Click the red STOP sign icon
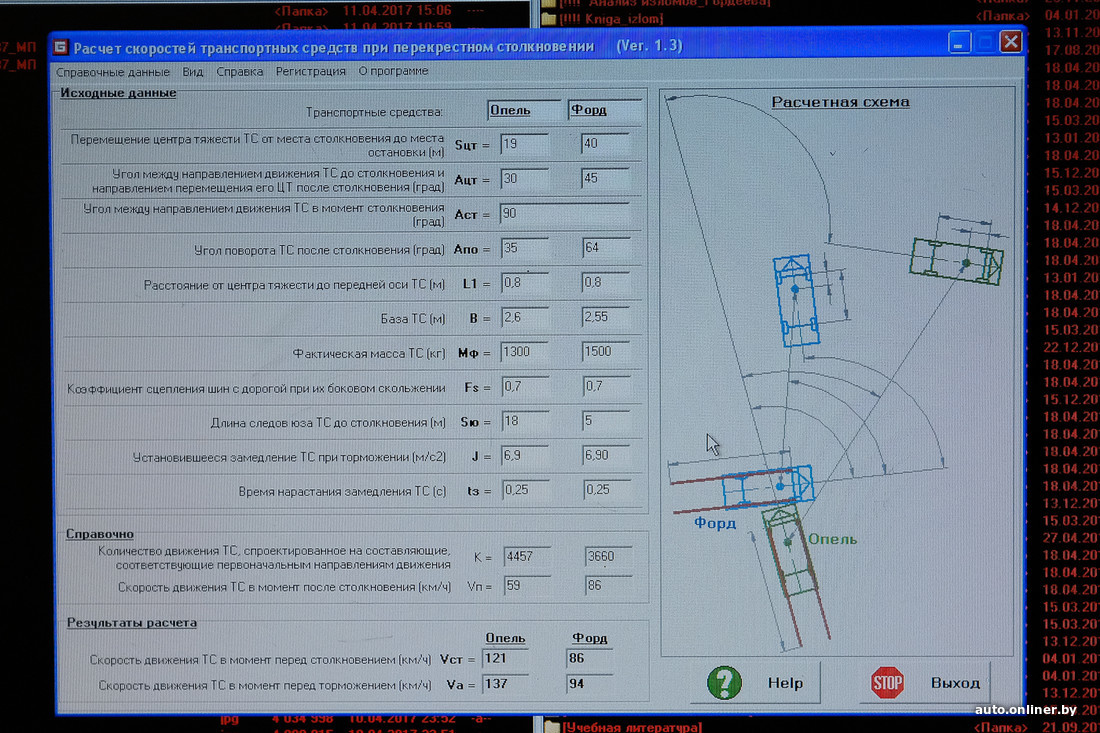The width and height of the screenshot is (1100, 733). 887,682
